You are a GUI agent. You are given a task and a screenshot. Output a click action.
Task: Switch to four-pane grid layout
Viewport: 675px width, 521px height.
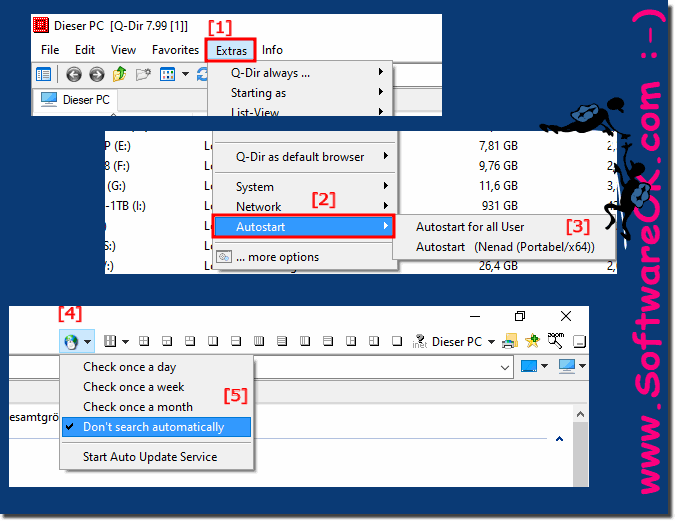click(x=144, y=341)
